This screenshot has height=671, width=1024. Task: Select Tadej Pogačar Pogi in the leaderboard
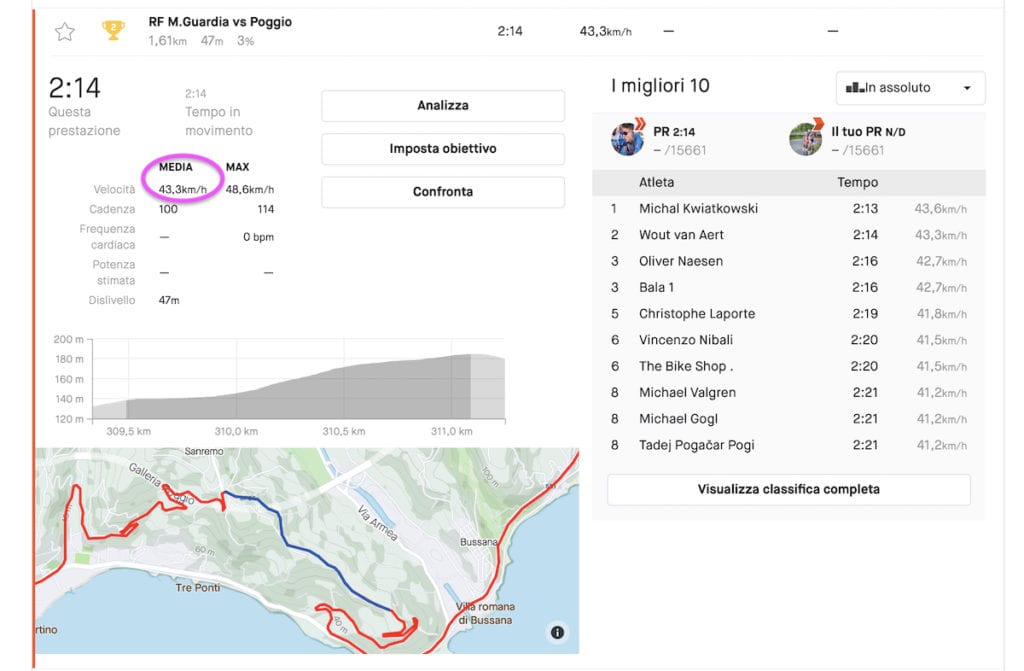click(696, 445)
